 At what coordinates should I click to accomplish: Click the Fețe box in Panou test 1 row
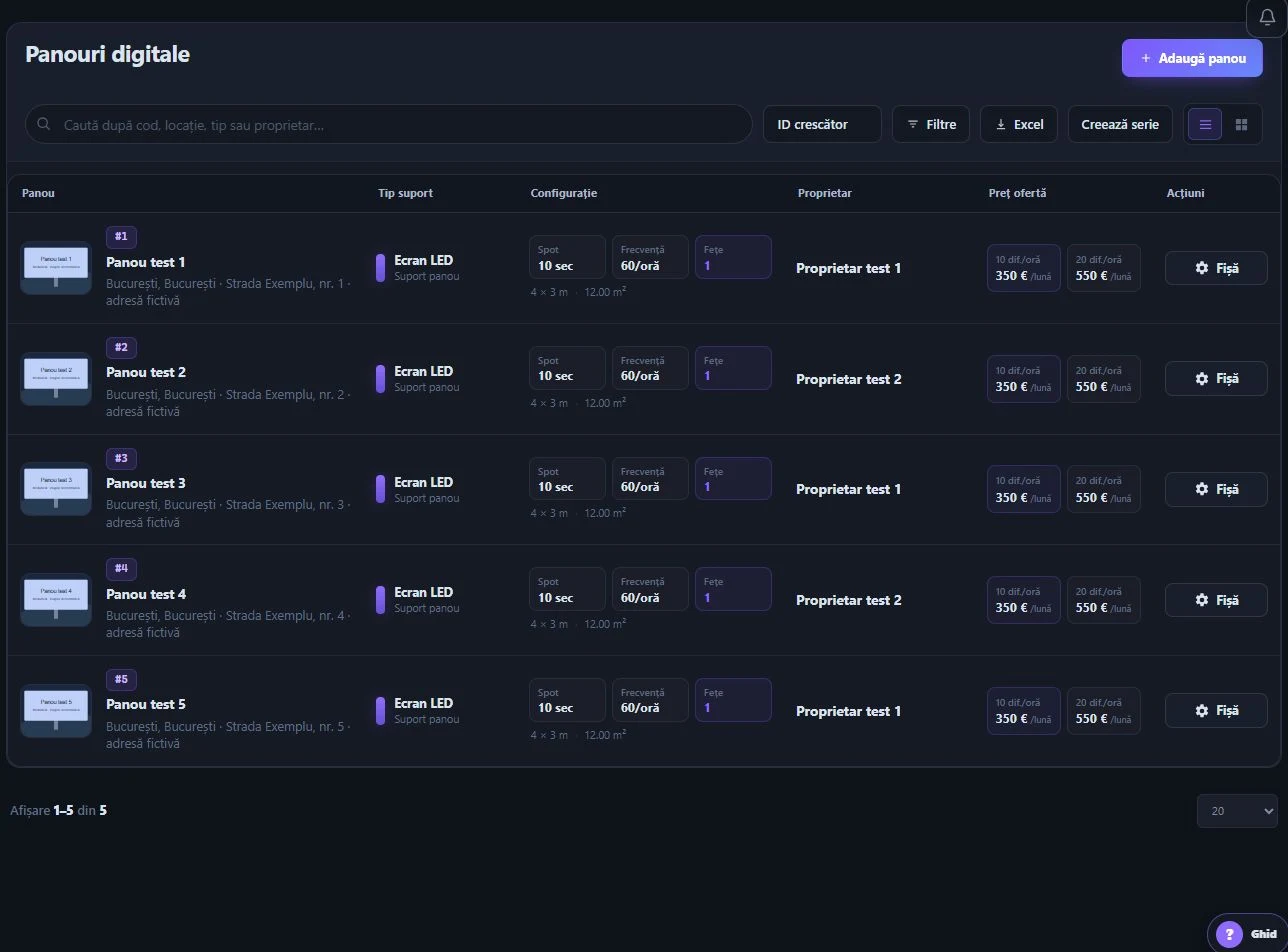[x=733, y=257]
